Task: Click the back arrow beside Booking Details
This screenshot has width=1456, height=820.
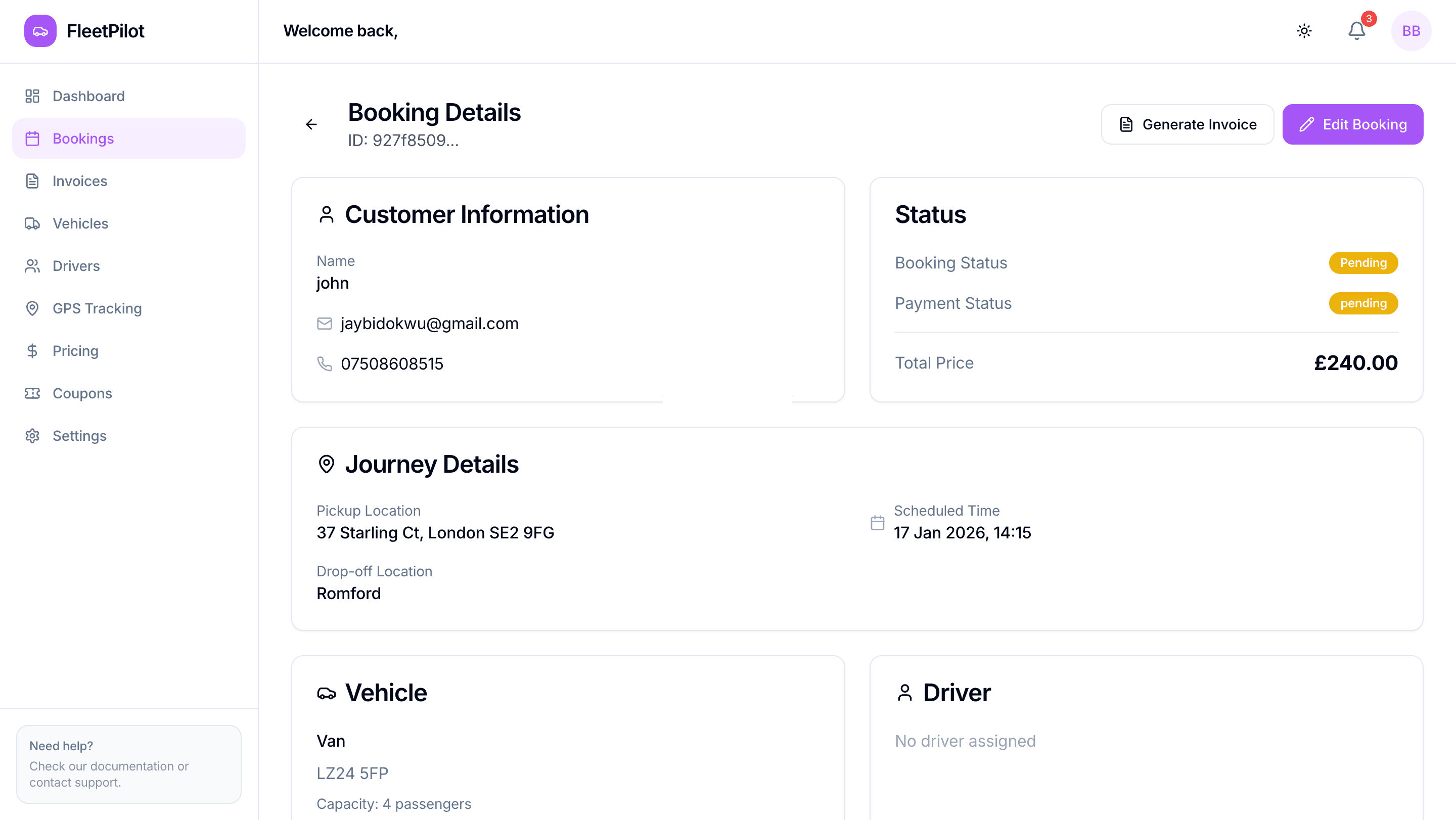Action: (x=311, y=124)
